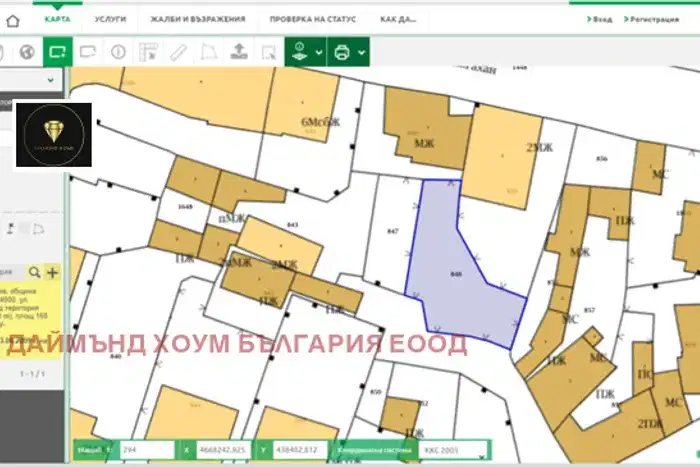The image size is (700, 467).
Task: Click the yellow search result entry
Action: [30, 319]
